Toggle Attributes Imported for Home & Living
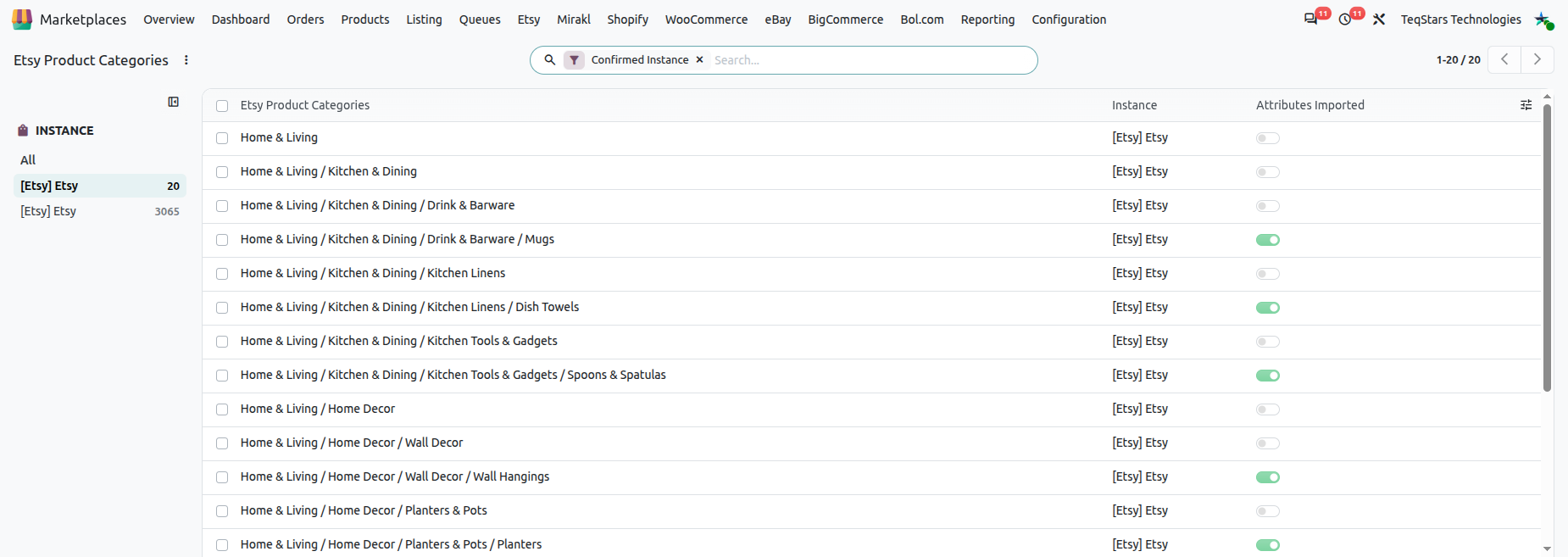 (x=1268, y=138)
